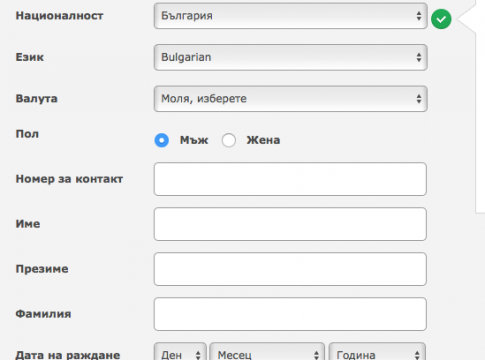Click the Мъж option text
This screenshot has height=360, width=485.
[194, 140]
